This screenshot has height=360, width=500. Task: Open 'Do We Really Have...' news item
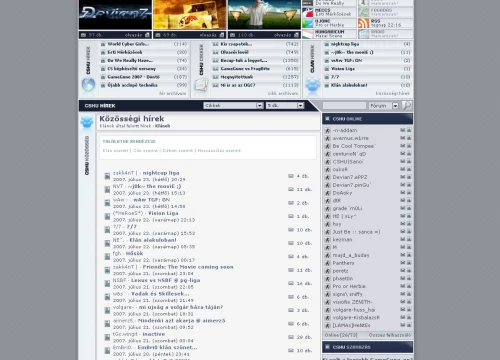130,60
